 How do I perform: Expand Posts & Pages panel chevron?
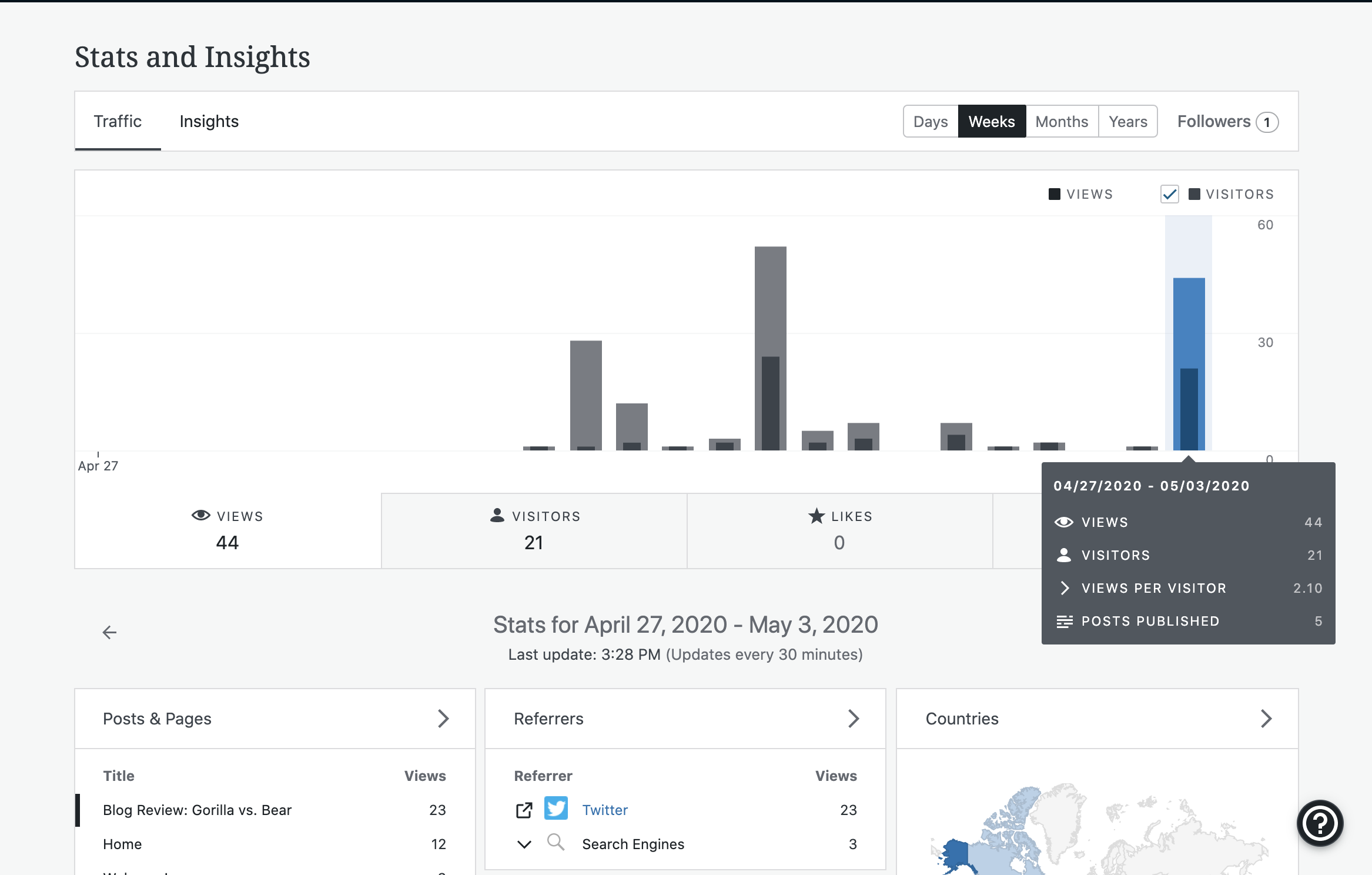[443, 719]
